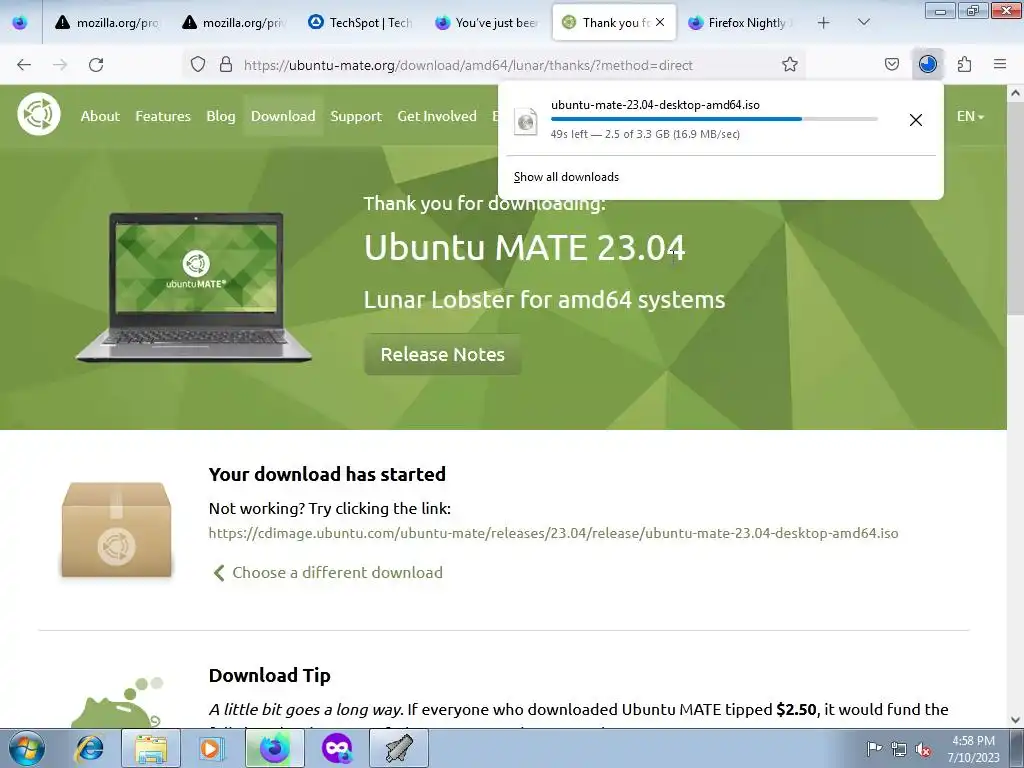Switch to the mozilla.org/priv tab

(x=233, y=23)
